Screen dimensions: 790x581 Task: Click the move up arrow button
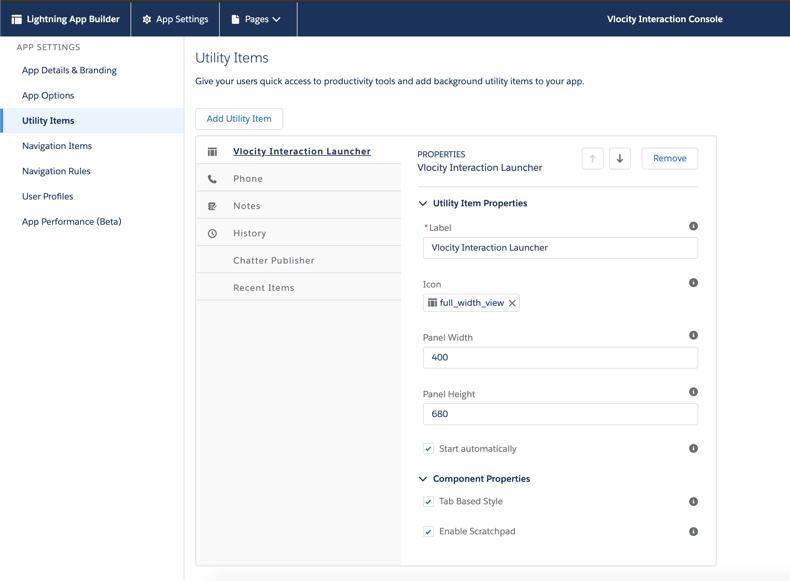592,158
